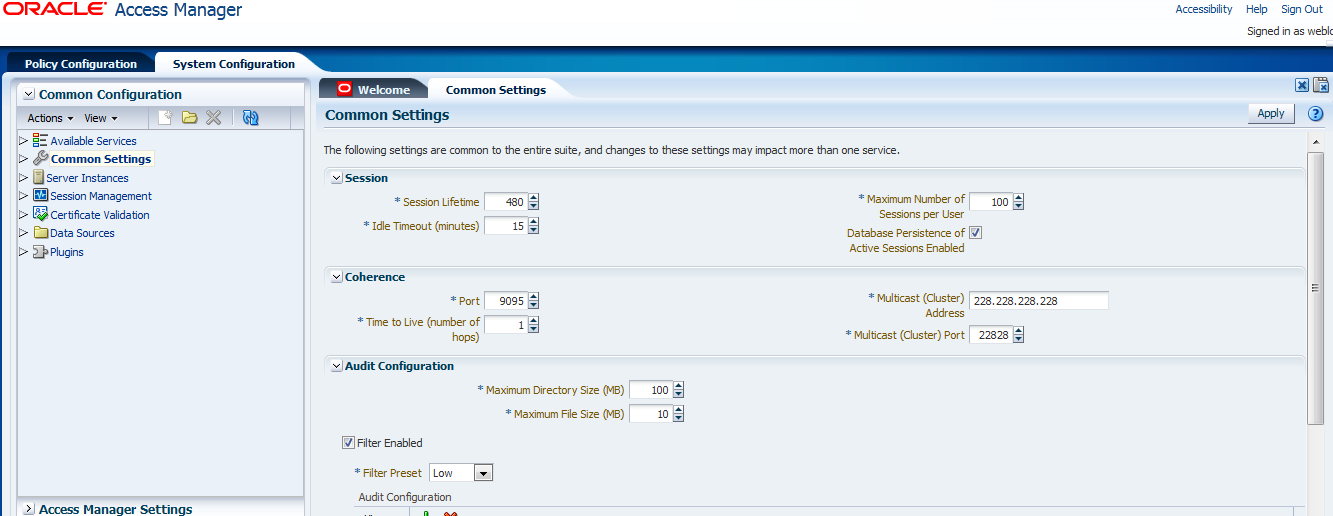Image resolution: width=1333 pixels, height=516 pixels.
Task: Collapse the Session section
Action: (x=337, y=178)
